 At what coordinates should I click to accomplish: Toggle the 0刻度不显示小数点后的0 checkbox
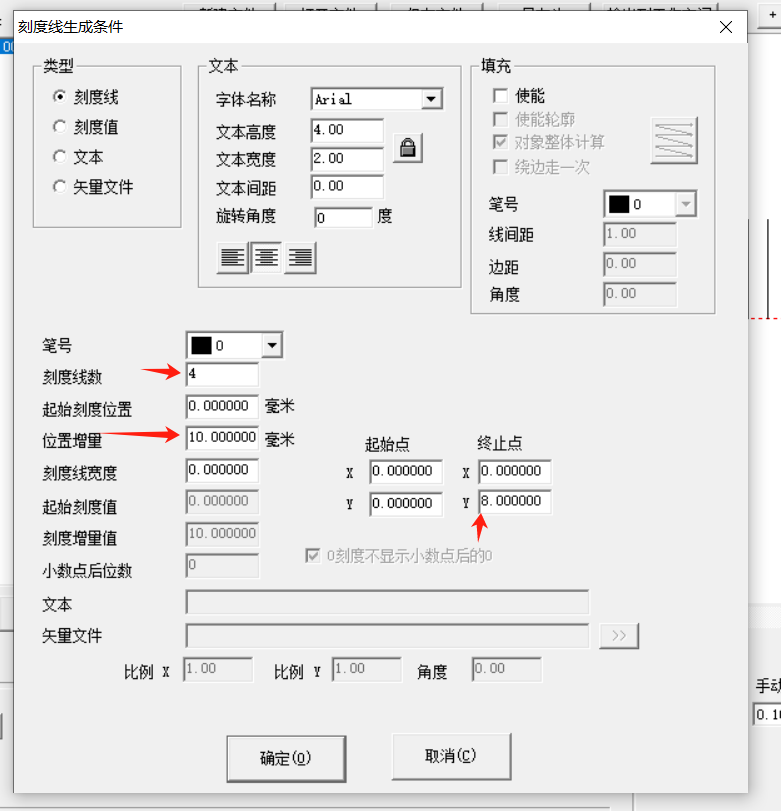click(x=312, y=555)
